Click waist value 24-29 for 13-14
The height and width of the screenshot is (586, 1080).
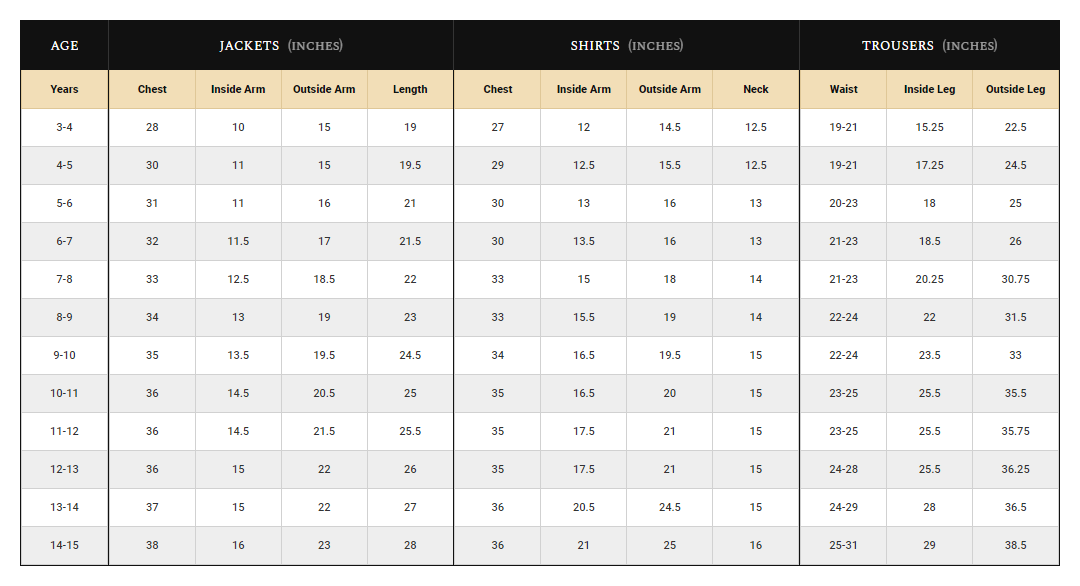(843, 507)
